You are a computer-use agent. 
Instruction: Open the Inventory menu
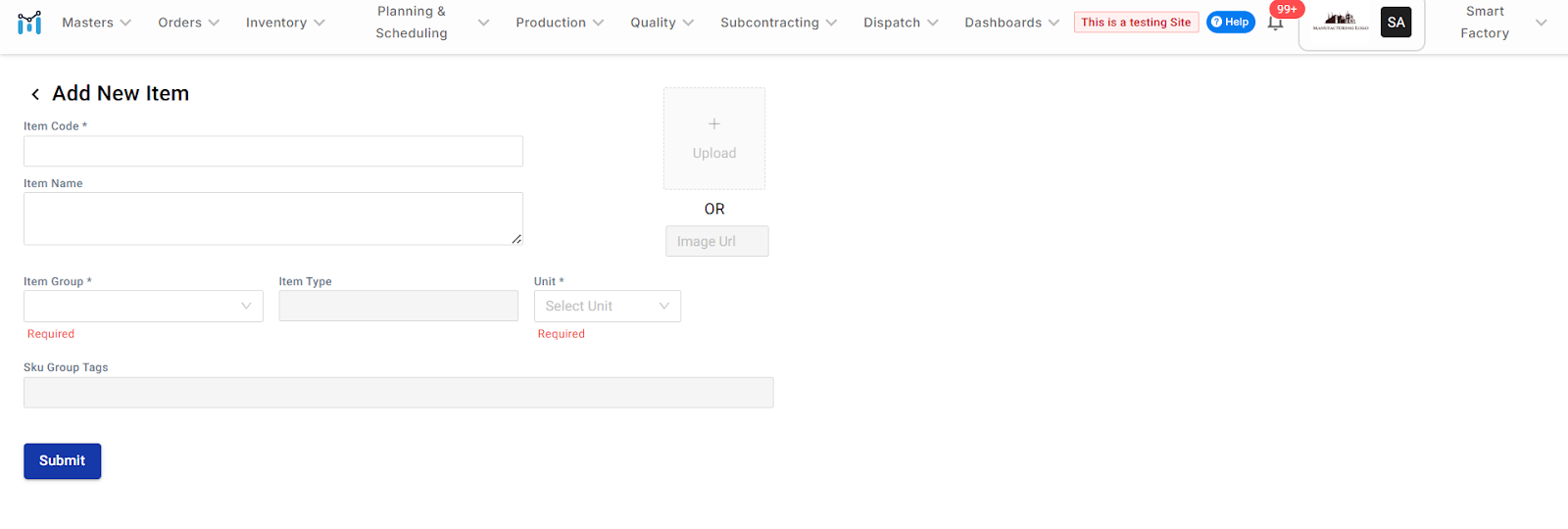point(285,23)
